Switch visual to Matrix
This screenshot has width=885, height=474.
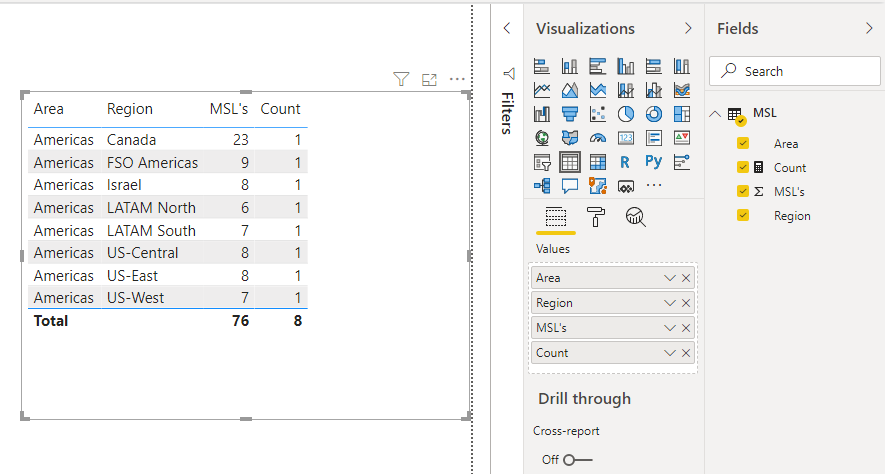(598, 163)
